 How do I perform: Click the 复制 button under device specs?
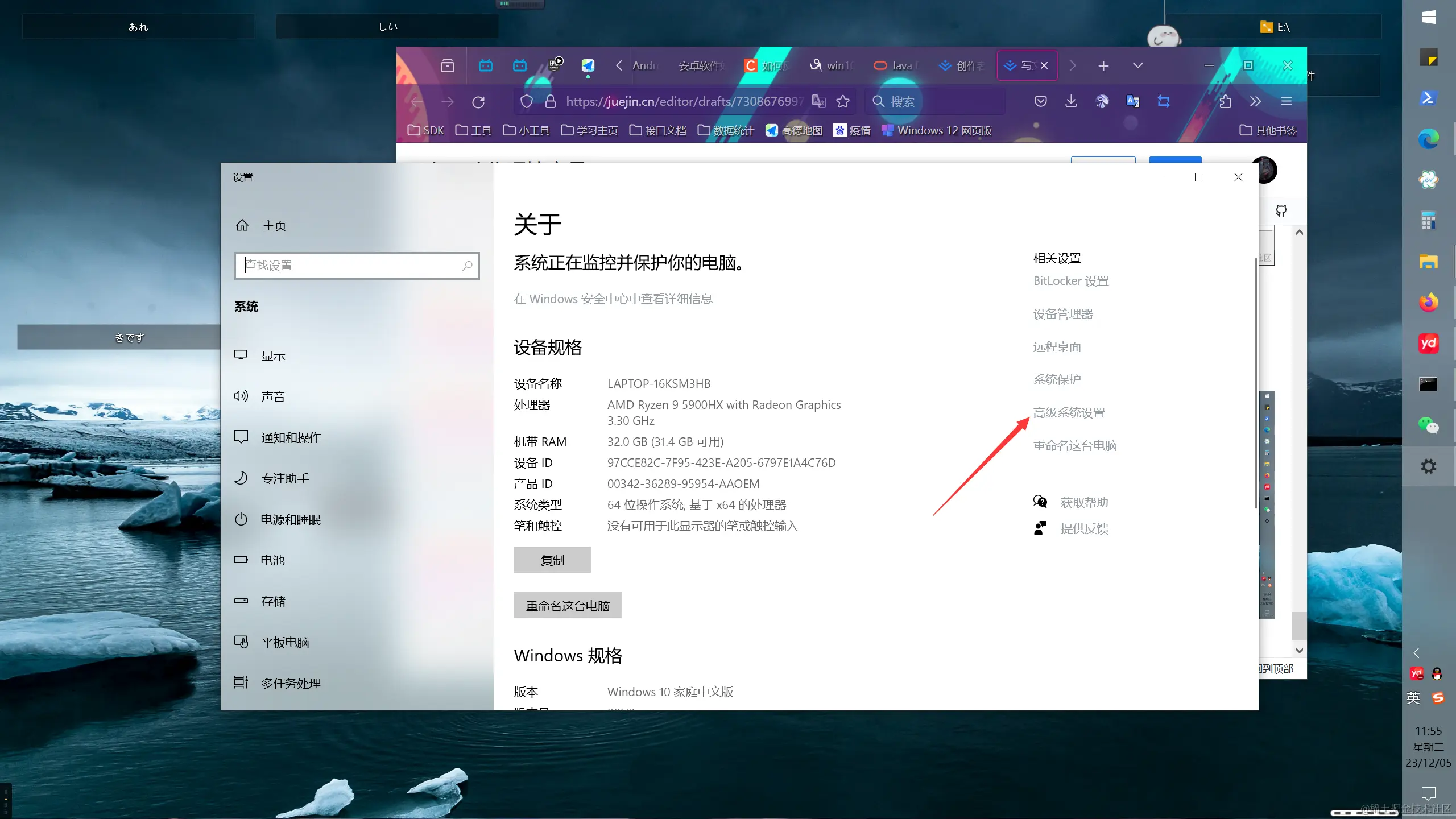coord(551,560)
